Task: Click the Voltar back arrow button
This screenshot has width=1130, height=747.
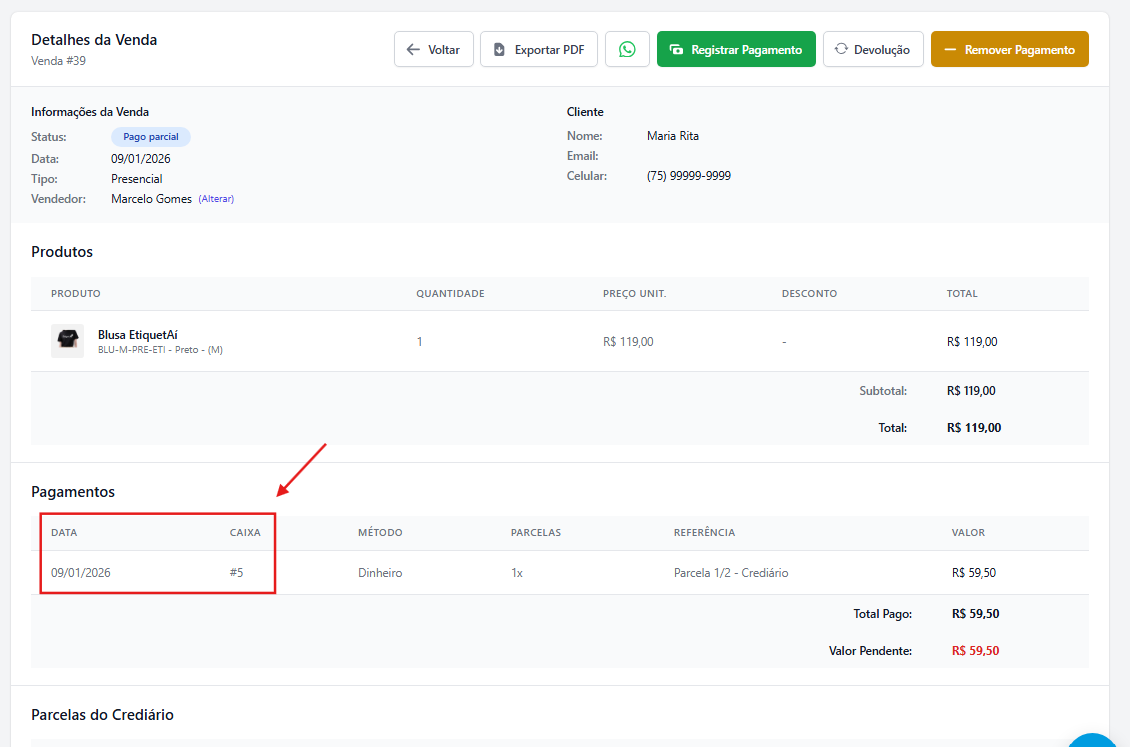Action: click(x=434, y=49)
